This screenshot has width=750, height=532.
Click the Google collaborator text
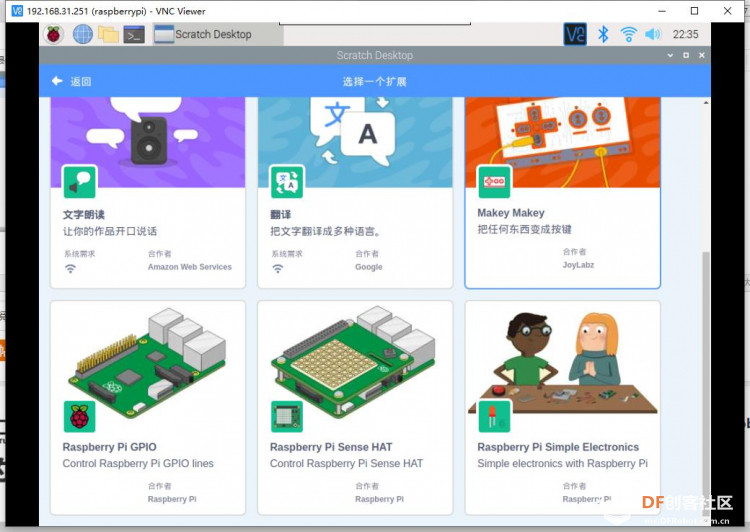point(369,267)
